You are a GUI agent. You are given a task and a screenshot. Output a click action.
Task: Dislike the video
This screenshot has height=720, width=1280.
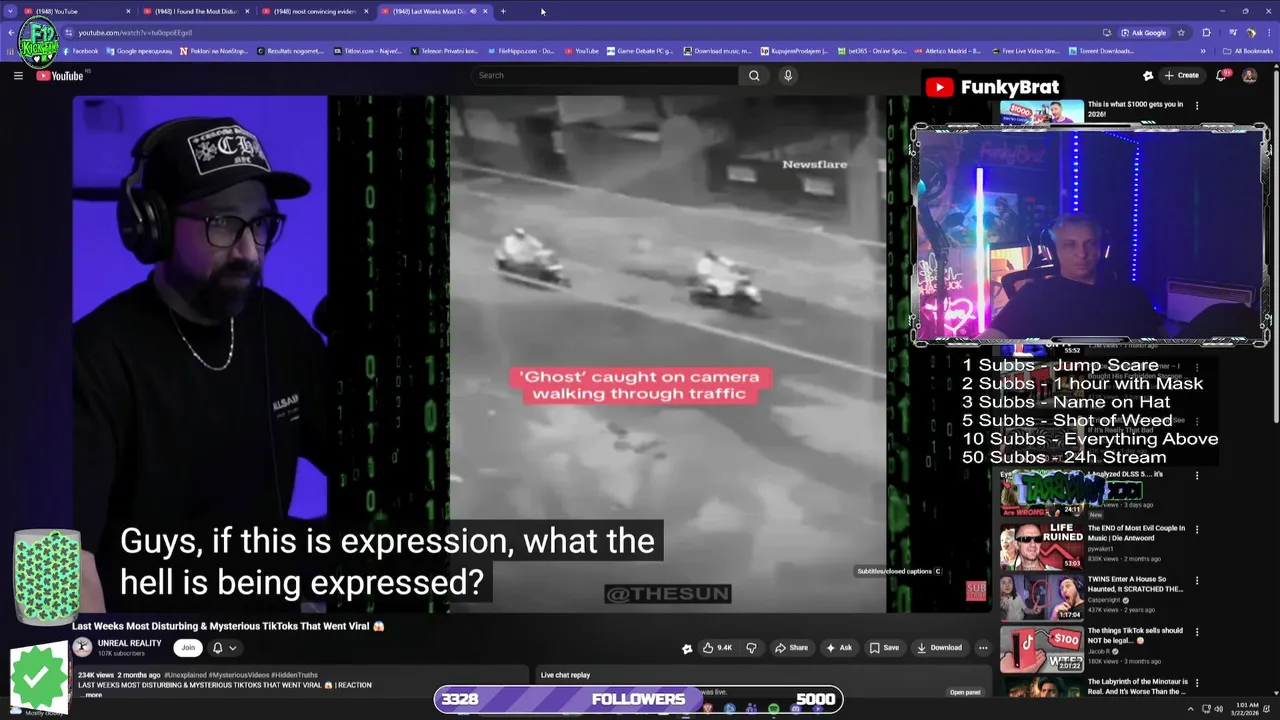(752, 647)
